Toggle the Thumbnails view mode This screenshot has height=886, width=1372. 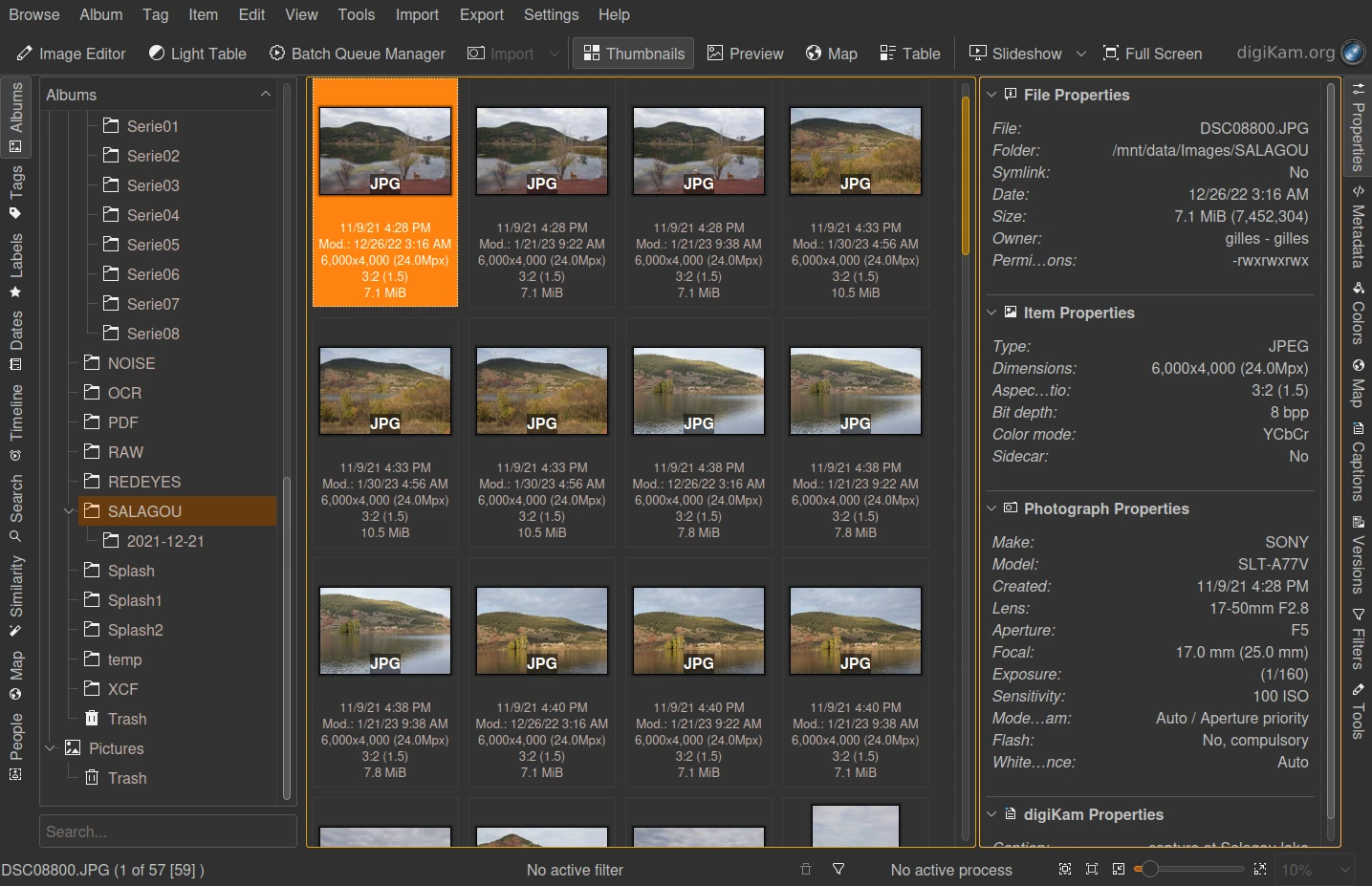pyautogui.click(x=634, y=54)
